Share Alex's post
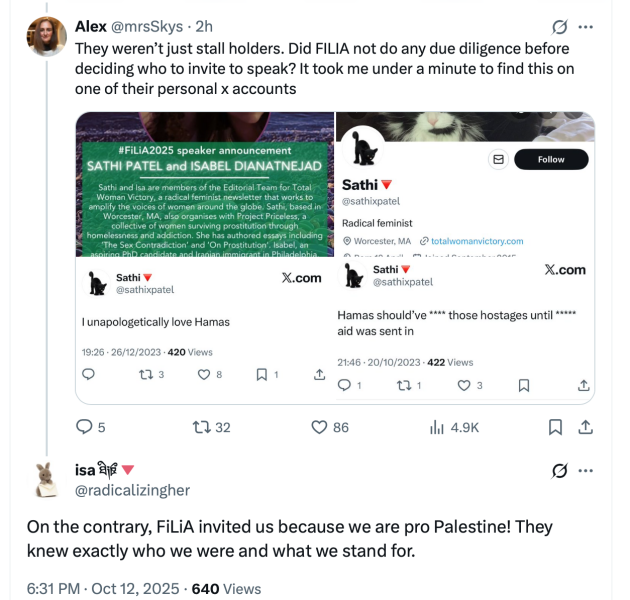 (587, 427)
